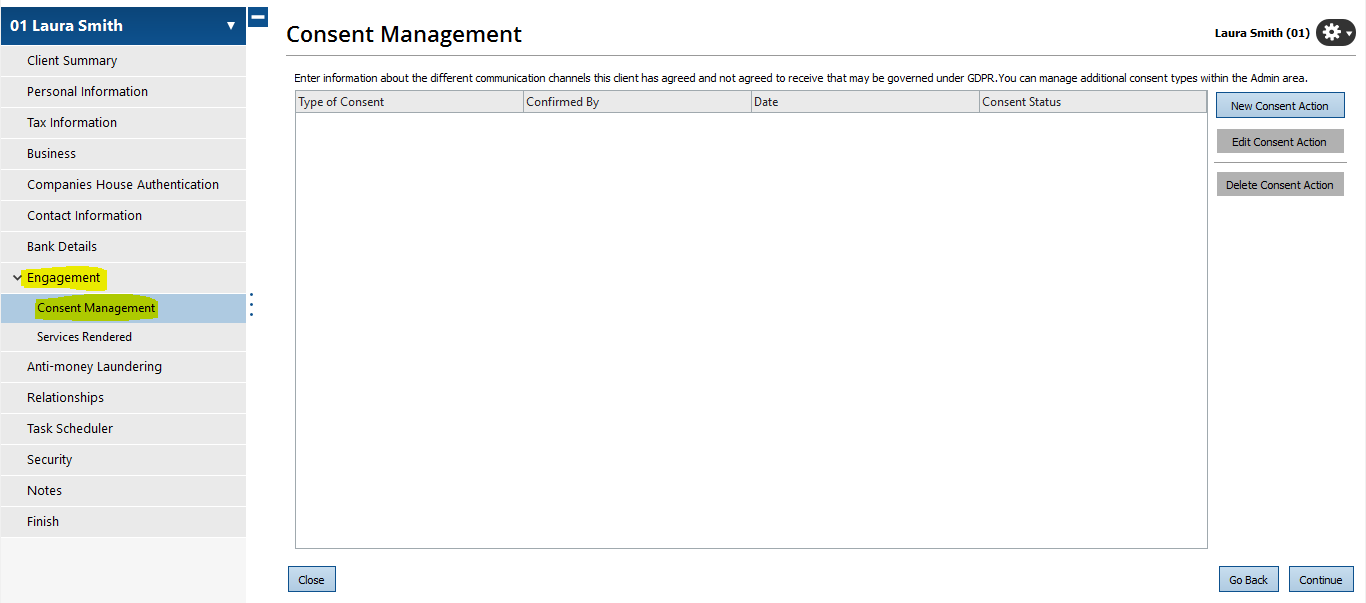Click the Go Back button

[1248, 580]
